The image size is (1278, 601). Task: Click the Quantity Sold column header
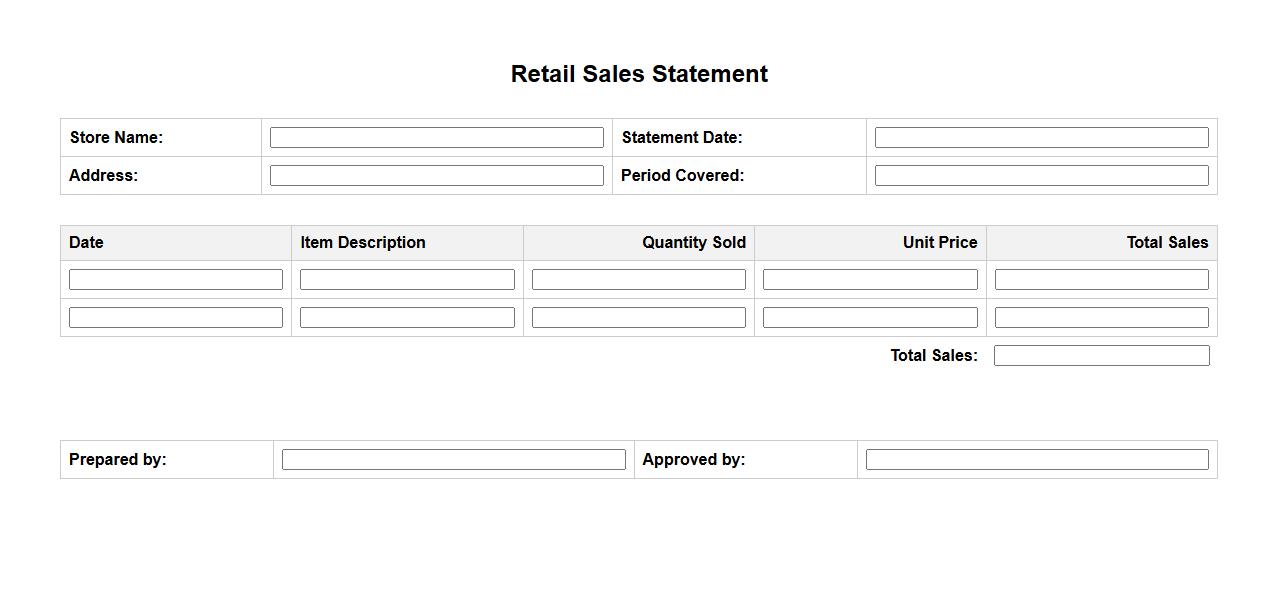(x=693, y=243)
